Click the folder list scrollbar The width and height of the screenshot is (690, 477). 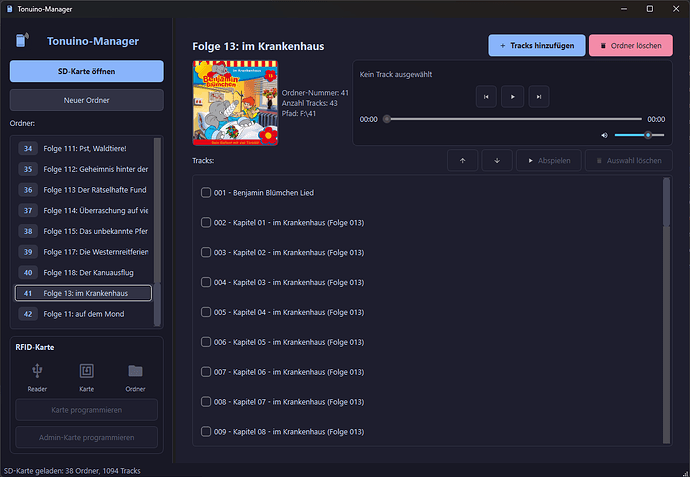tap(157, 232)
